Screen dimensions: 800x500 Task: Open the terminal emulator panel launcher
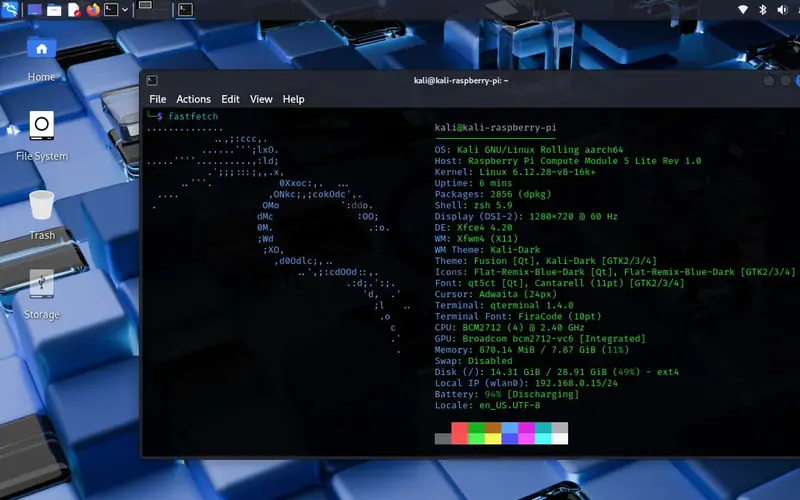pos(111,10)
